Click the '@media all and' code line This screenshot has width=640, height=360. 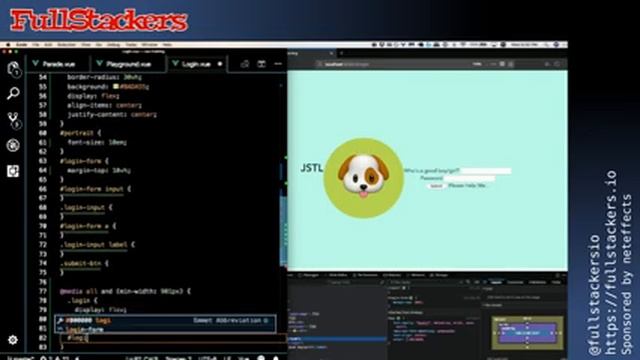coord(125,291)
